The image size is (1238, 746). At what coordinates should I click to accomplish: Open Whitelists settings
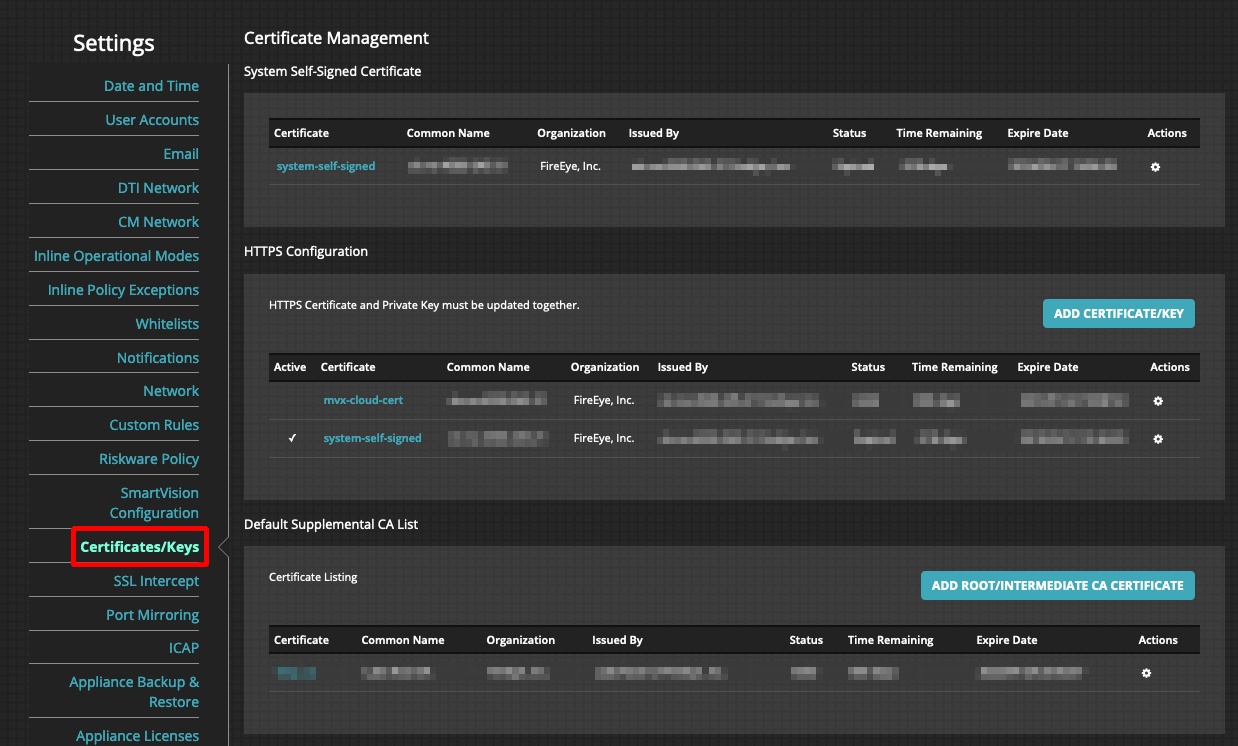166,324
